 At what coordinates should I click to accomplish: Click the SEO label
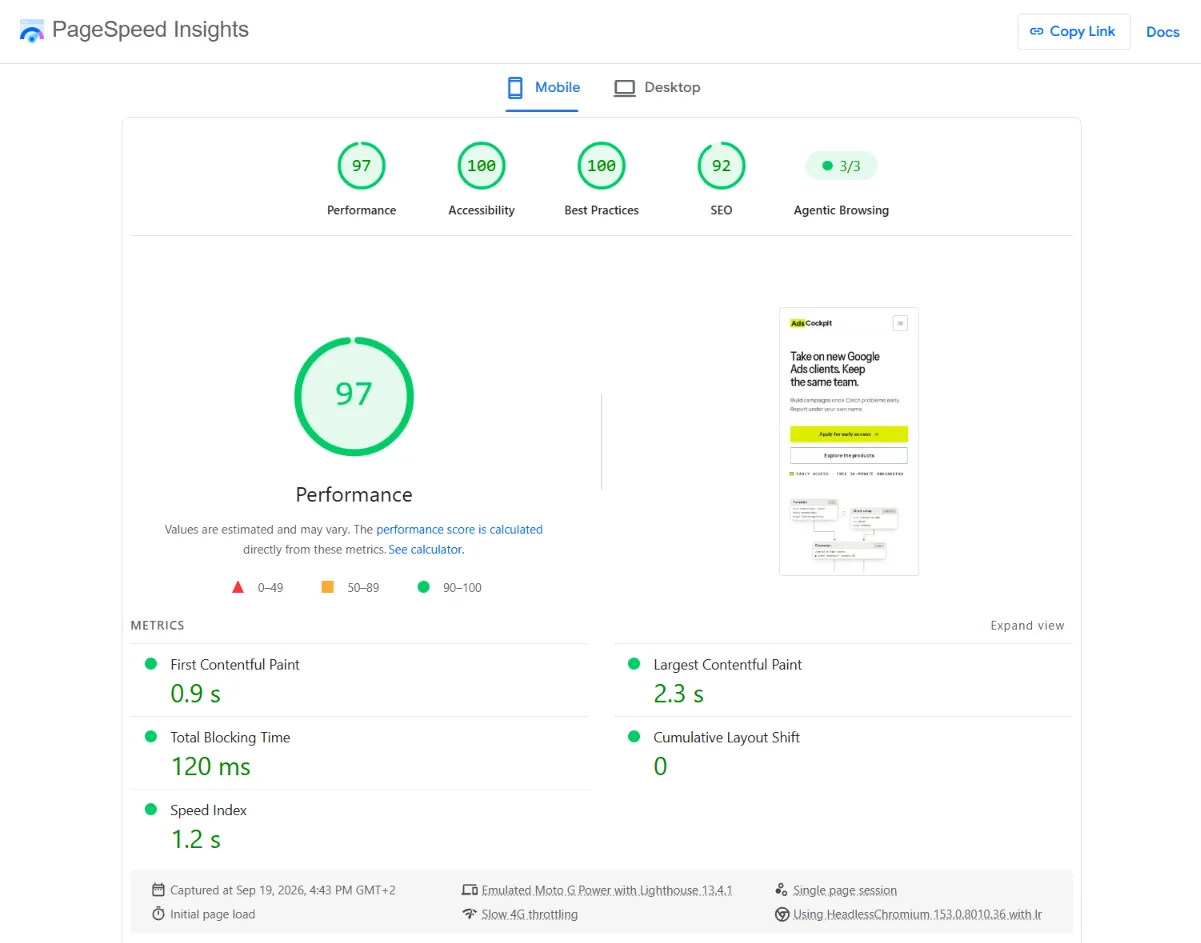tap(721, 210)
